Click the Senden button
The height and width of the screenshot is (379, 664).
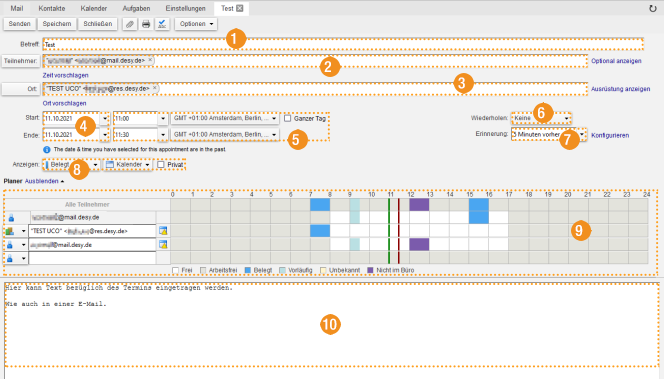pyautogui.click(x=19, y=24)
